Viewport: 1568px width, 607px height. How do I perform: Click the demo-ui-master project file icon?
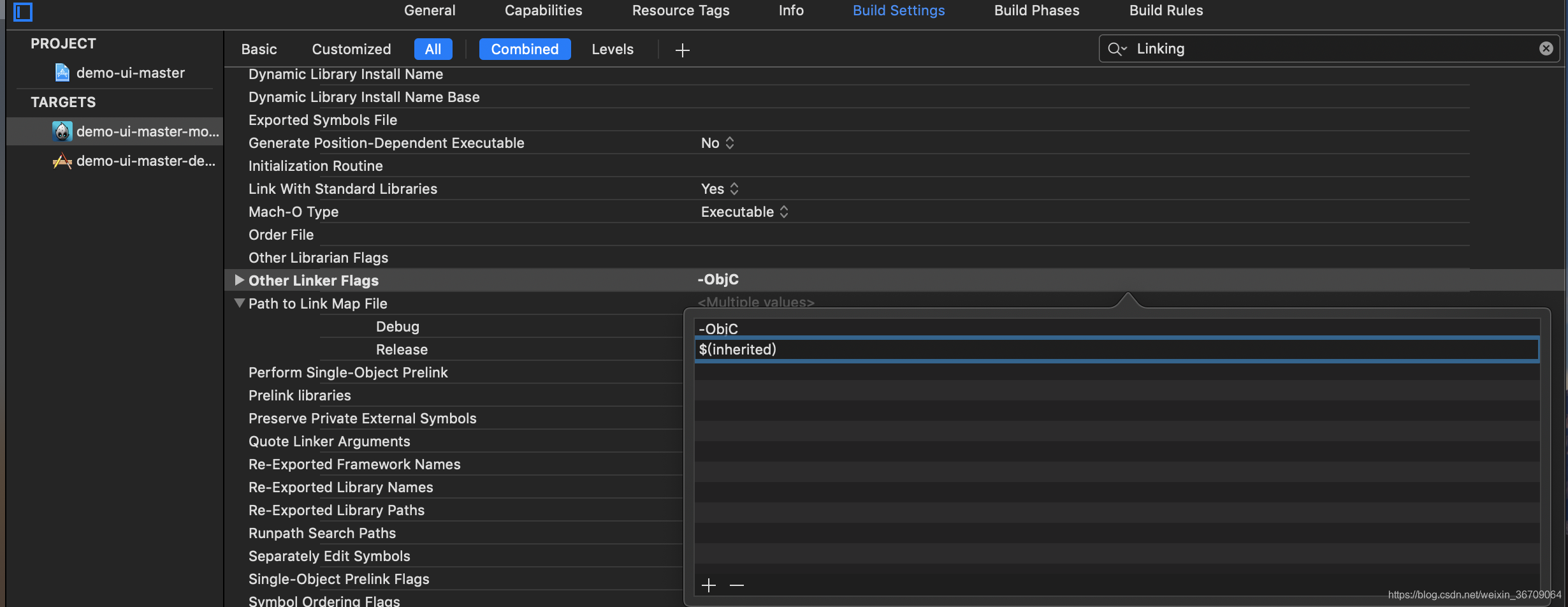pos(62,73)
